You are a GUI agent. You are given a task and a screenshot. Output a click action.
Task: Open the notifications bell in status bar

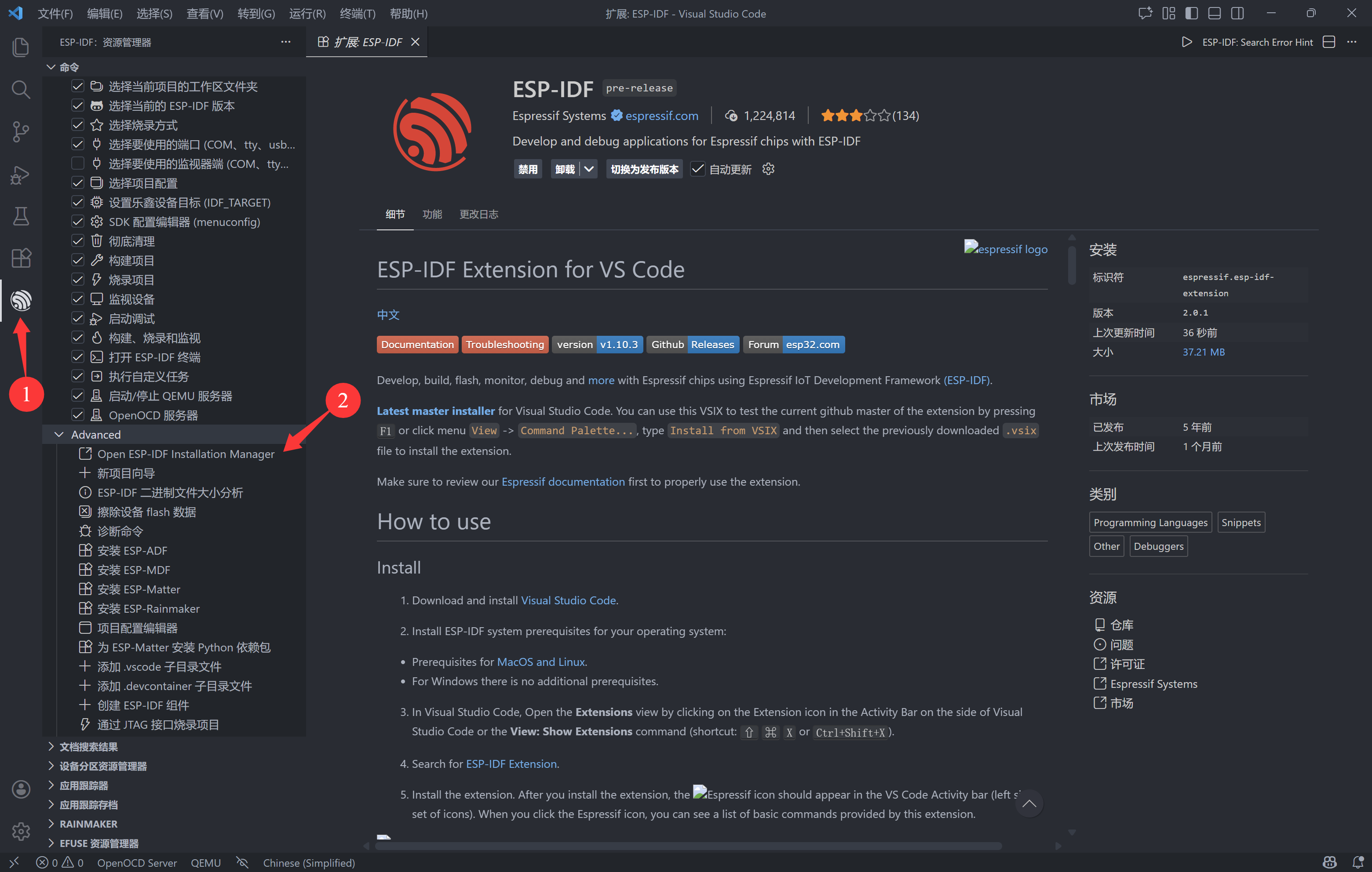tap(1358, 862)
